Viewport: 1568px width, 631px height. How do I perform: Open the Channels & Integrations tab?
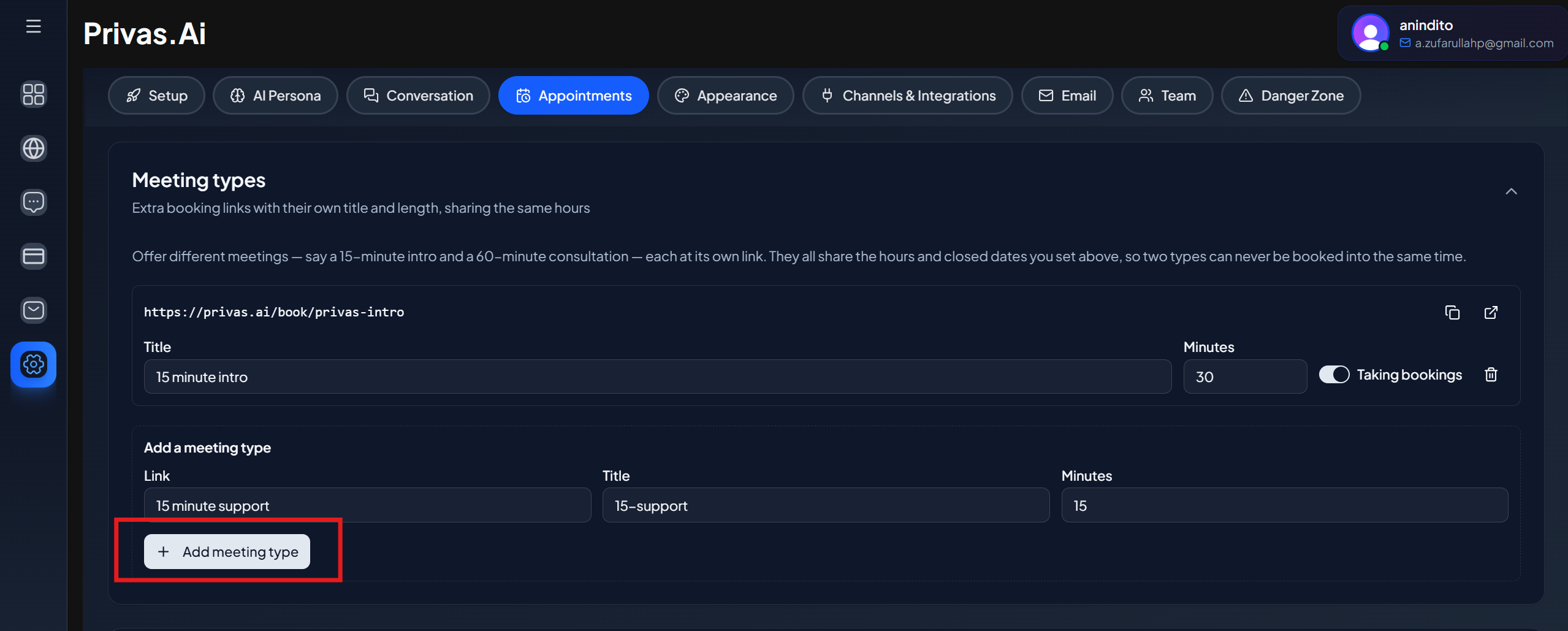907,96
